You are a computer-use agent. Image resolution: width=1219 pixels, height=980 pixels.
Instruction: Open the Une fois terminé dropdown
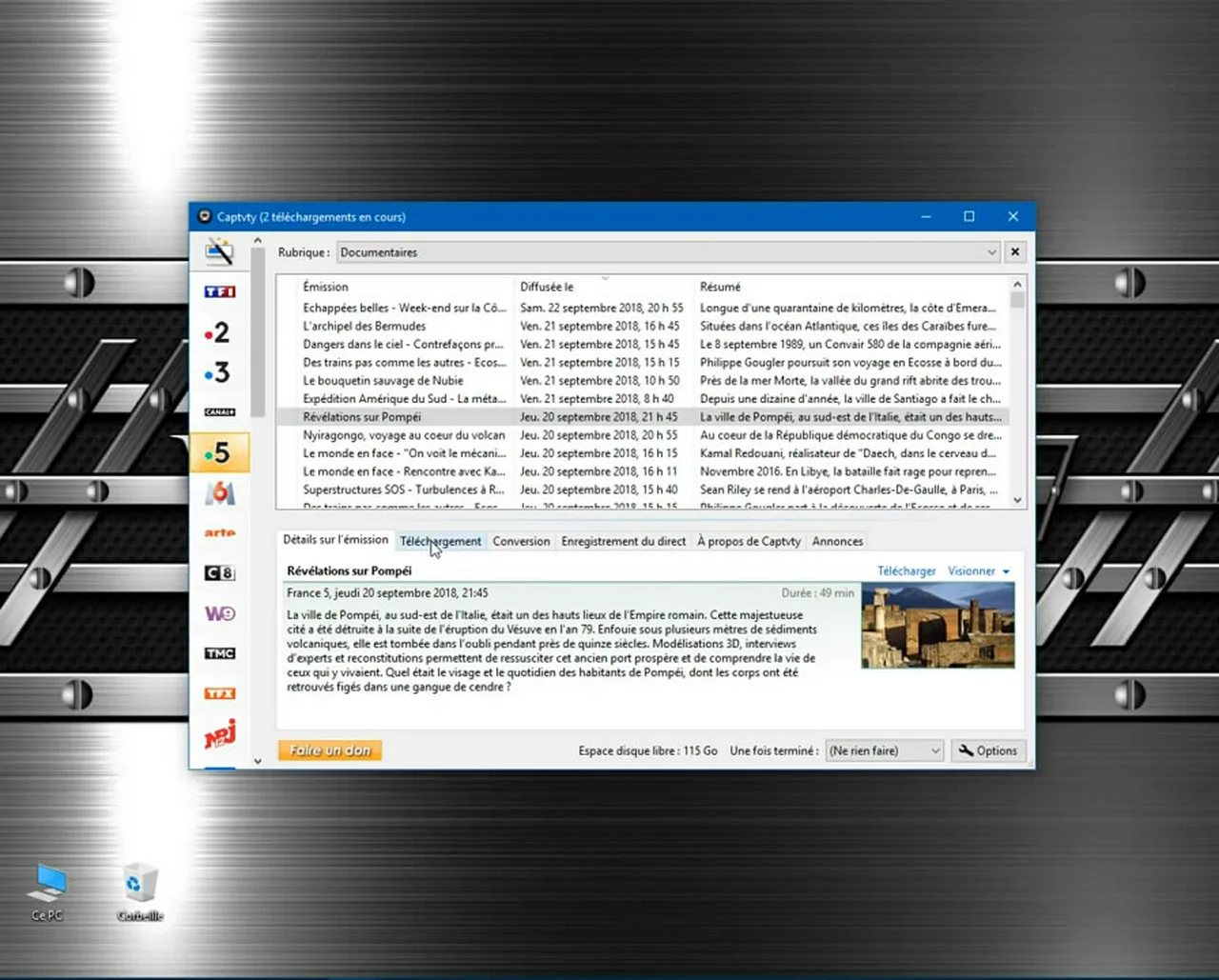coord(885,750)
